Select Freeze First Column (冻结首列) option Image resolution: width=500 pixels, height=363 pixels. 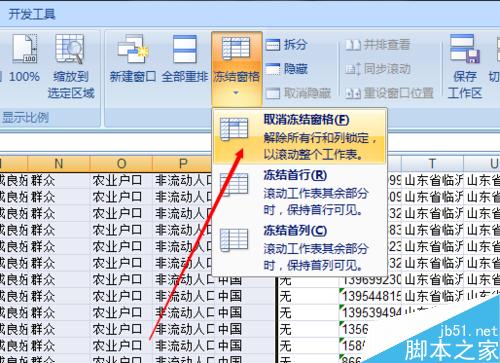pyautogui.click(x=299, y=247)
